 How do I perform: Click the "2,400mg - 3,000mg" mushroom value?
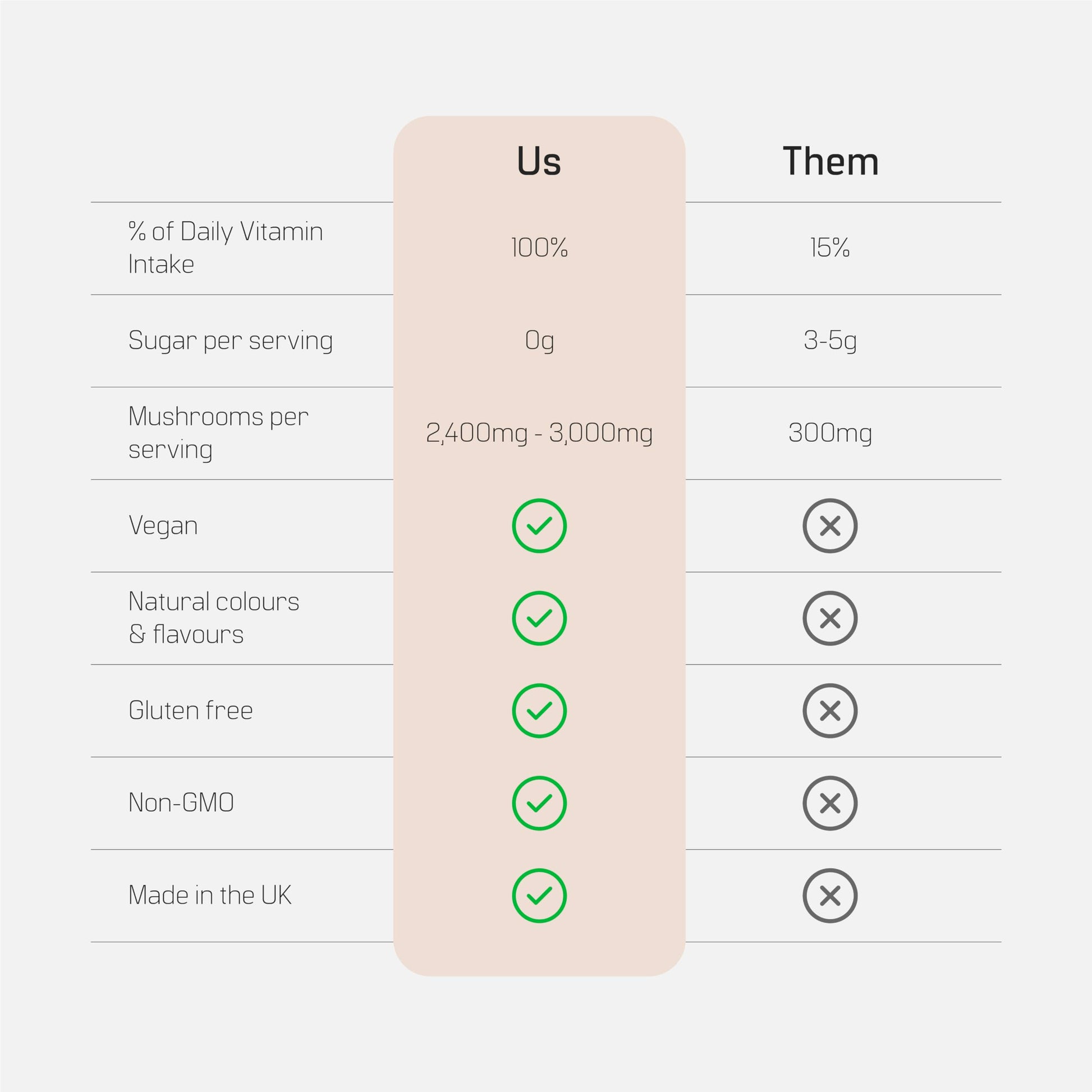(539, 434)
